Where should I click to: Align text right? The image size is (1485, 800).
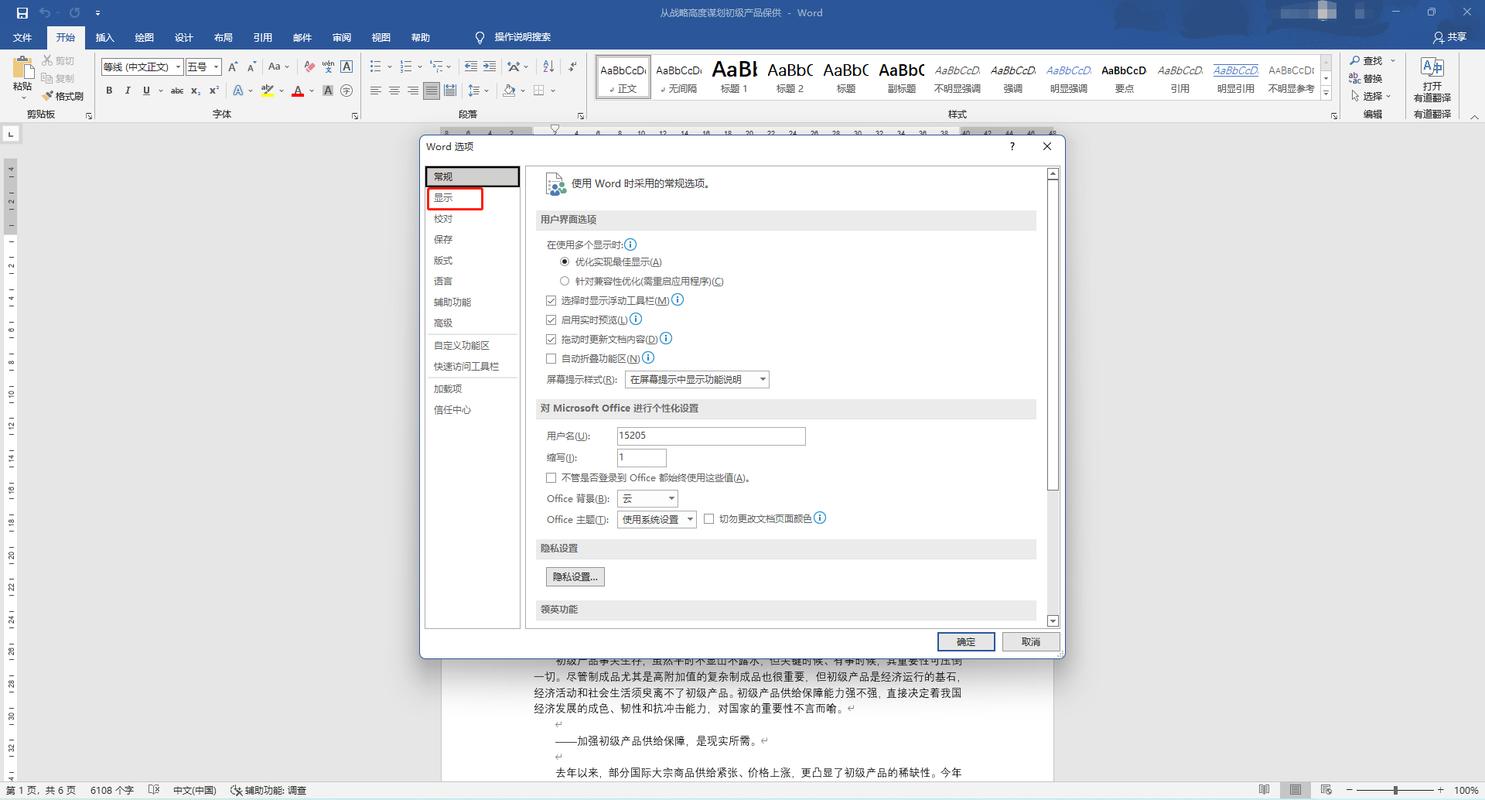tap(413, 91)
